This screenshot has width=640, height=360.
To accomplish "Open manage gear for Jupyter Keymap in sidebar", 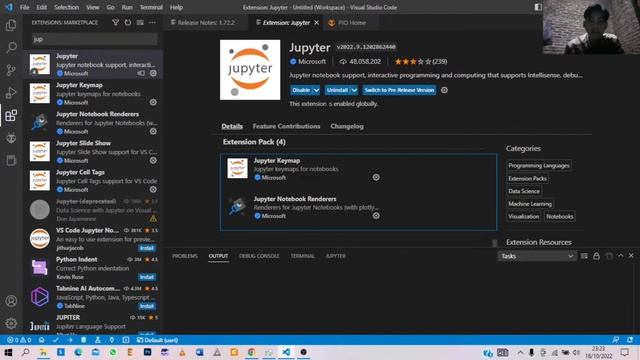I will [x=153, y=102].
